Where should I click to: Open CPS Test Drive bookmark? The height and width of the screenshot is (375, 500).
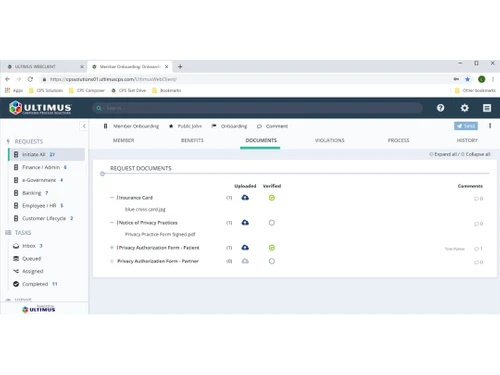(x=128, y=90)
